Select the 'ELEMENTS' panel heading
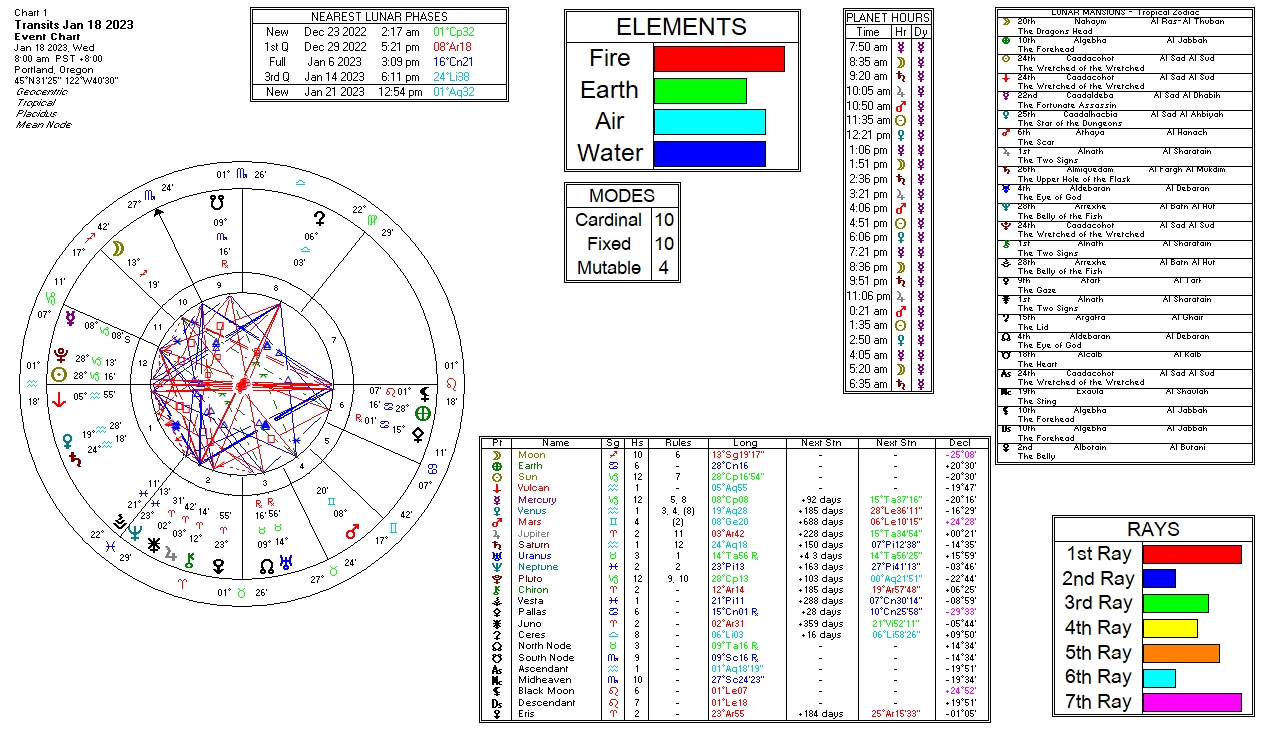Screen dimensions: 1267x741 (x=681, y=27)
